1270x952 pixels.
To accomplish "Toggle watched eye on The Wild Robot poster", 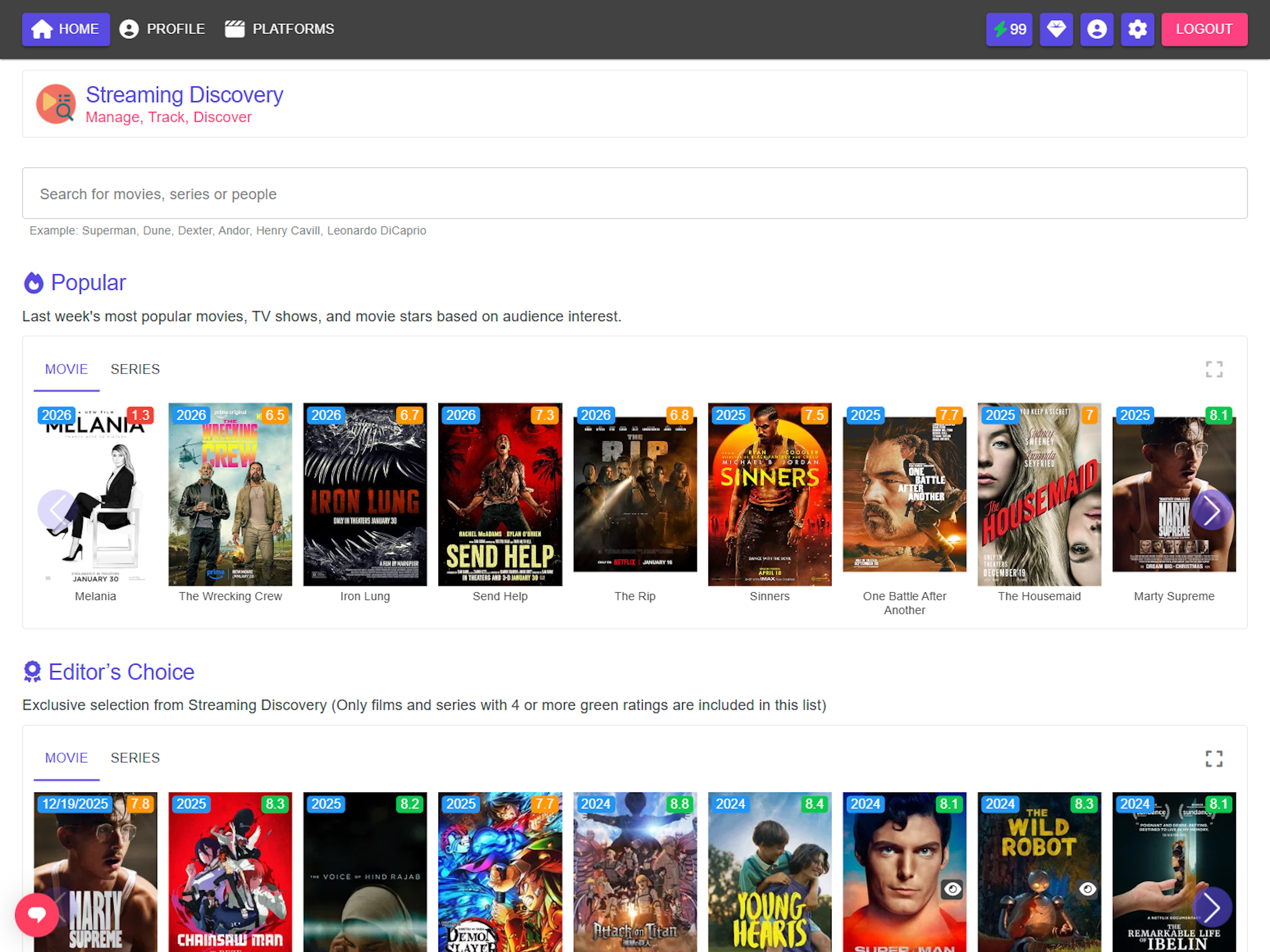I will click(1087, 889).
